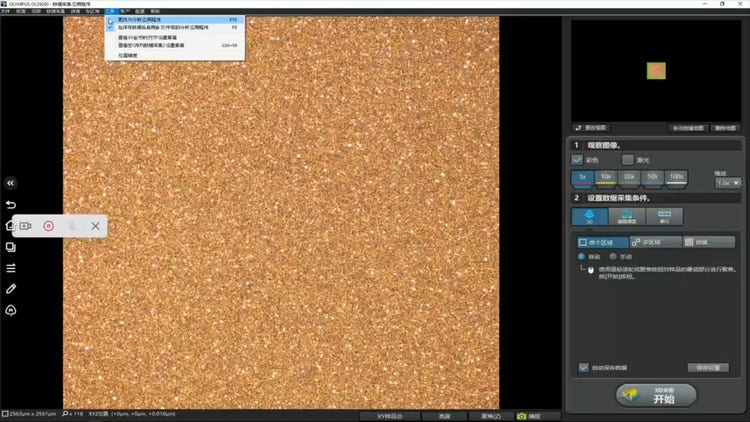Collapse the left sidebar with double chevron
Screen dimensions: 750x422
pyautogui.click(x=11, y=183)
